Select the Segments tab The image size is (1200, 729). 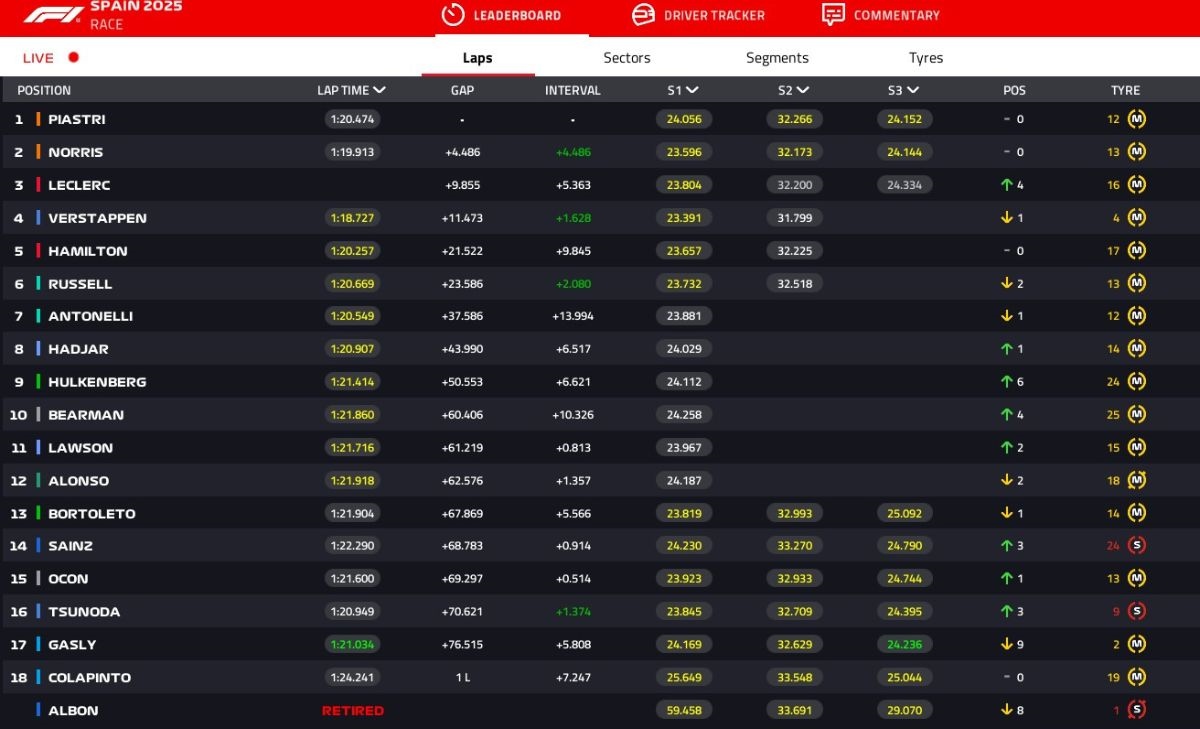[777, 58]
